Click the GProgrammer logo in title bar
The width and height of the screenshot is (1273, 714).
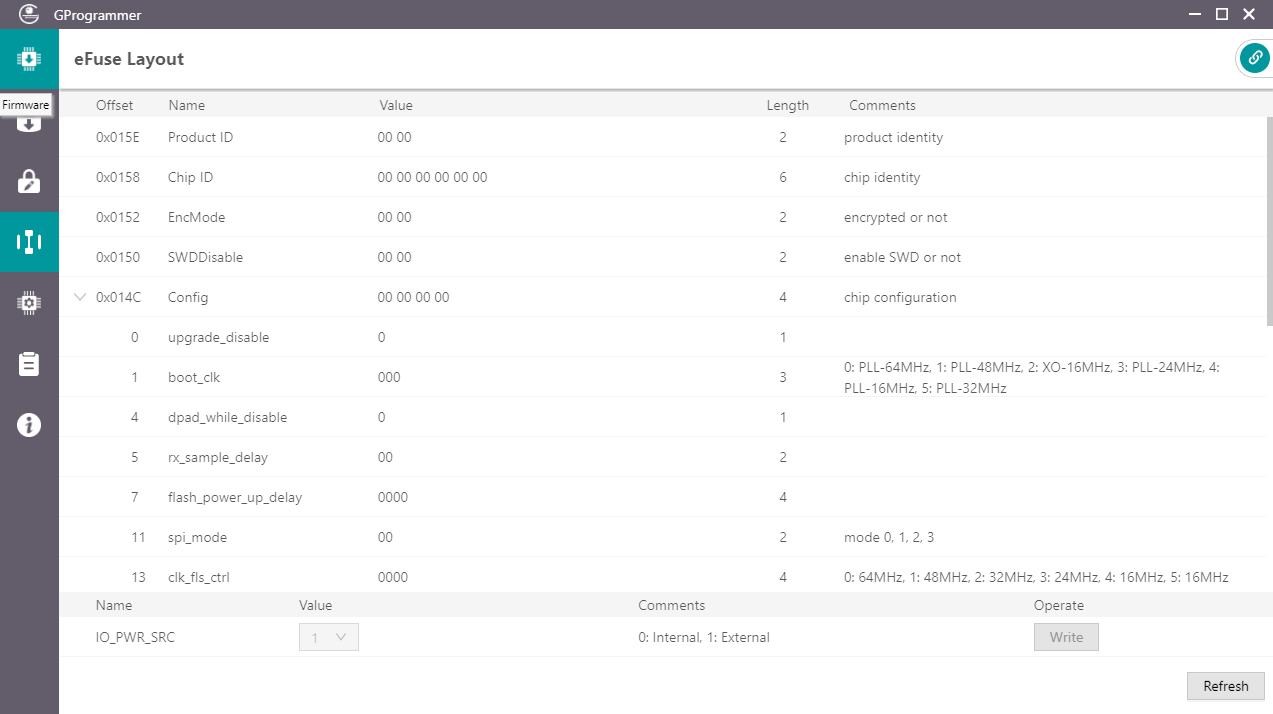pyautogui.click(x=29, y=14)
